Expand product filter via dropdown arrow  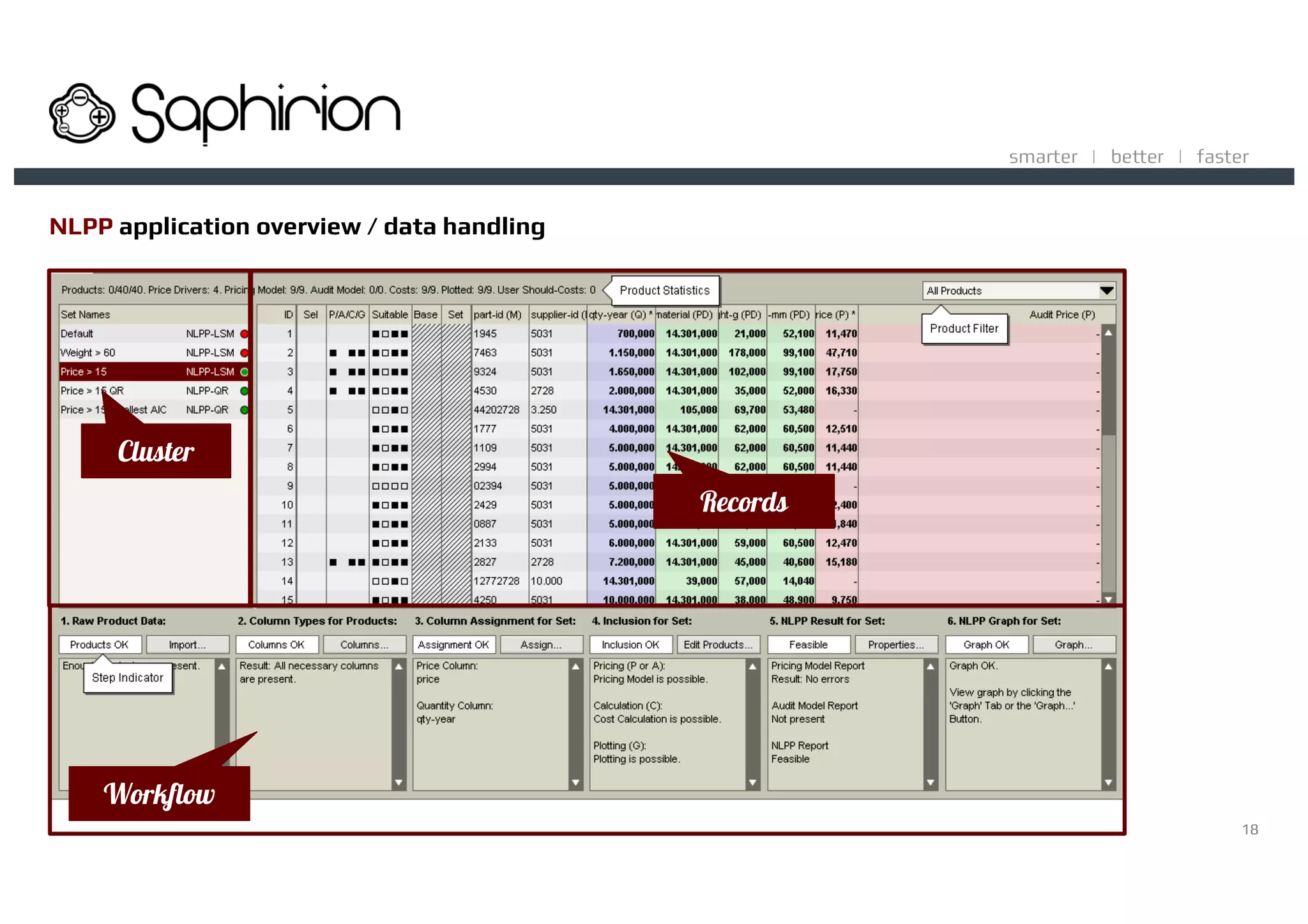(x=1107, y=291)
